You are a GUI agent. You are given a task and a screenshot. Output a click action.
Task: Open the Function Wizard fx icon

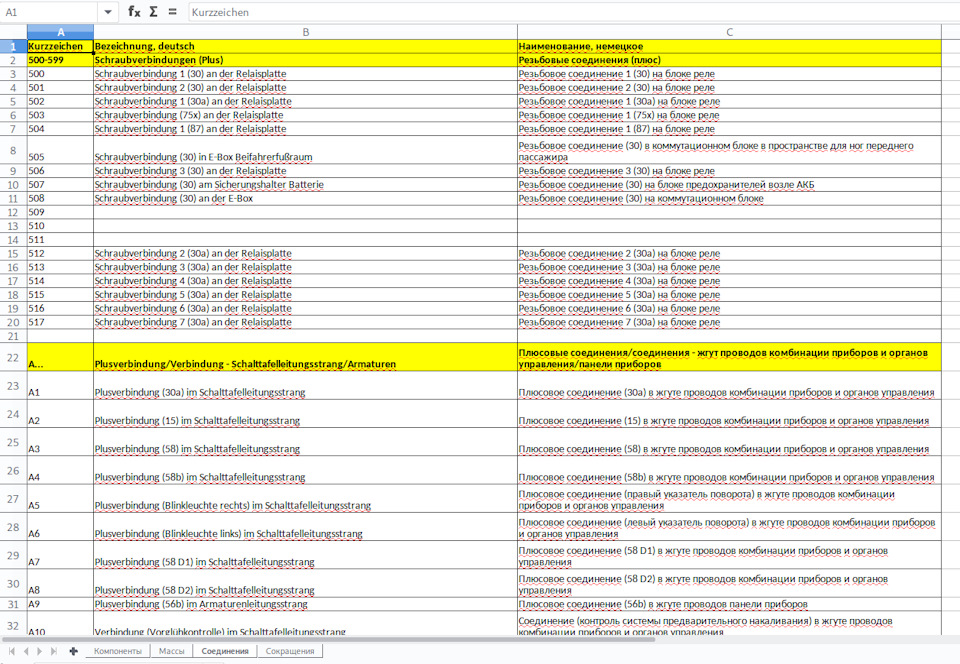click(134, 12)
